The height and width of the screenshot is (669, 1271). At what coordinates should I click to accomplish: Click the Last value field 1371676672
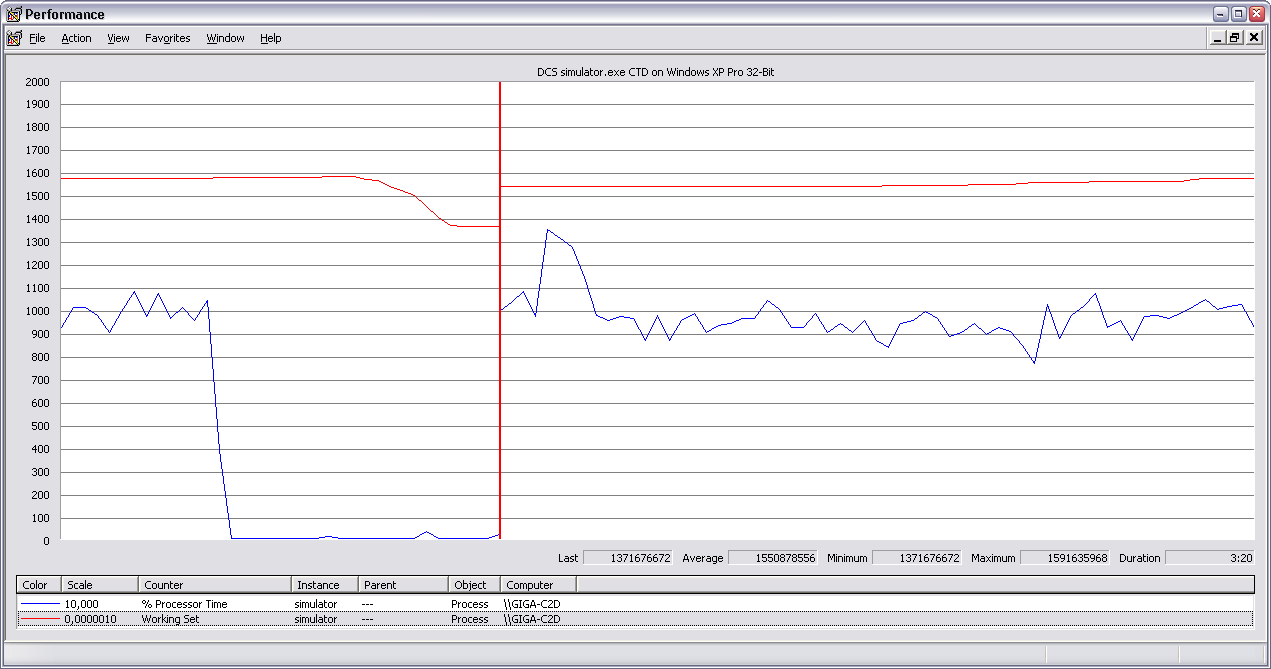tap(628, 558)
